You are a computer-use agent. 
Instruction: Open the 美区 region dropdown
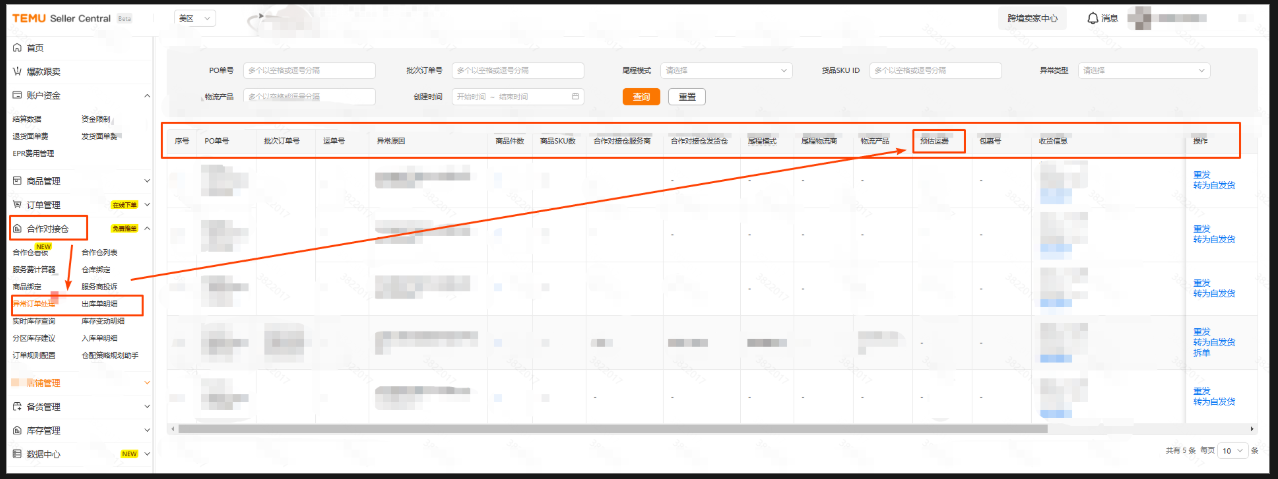[x=194, y=18]
